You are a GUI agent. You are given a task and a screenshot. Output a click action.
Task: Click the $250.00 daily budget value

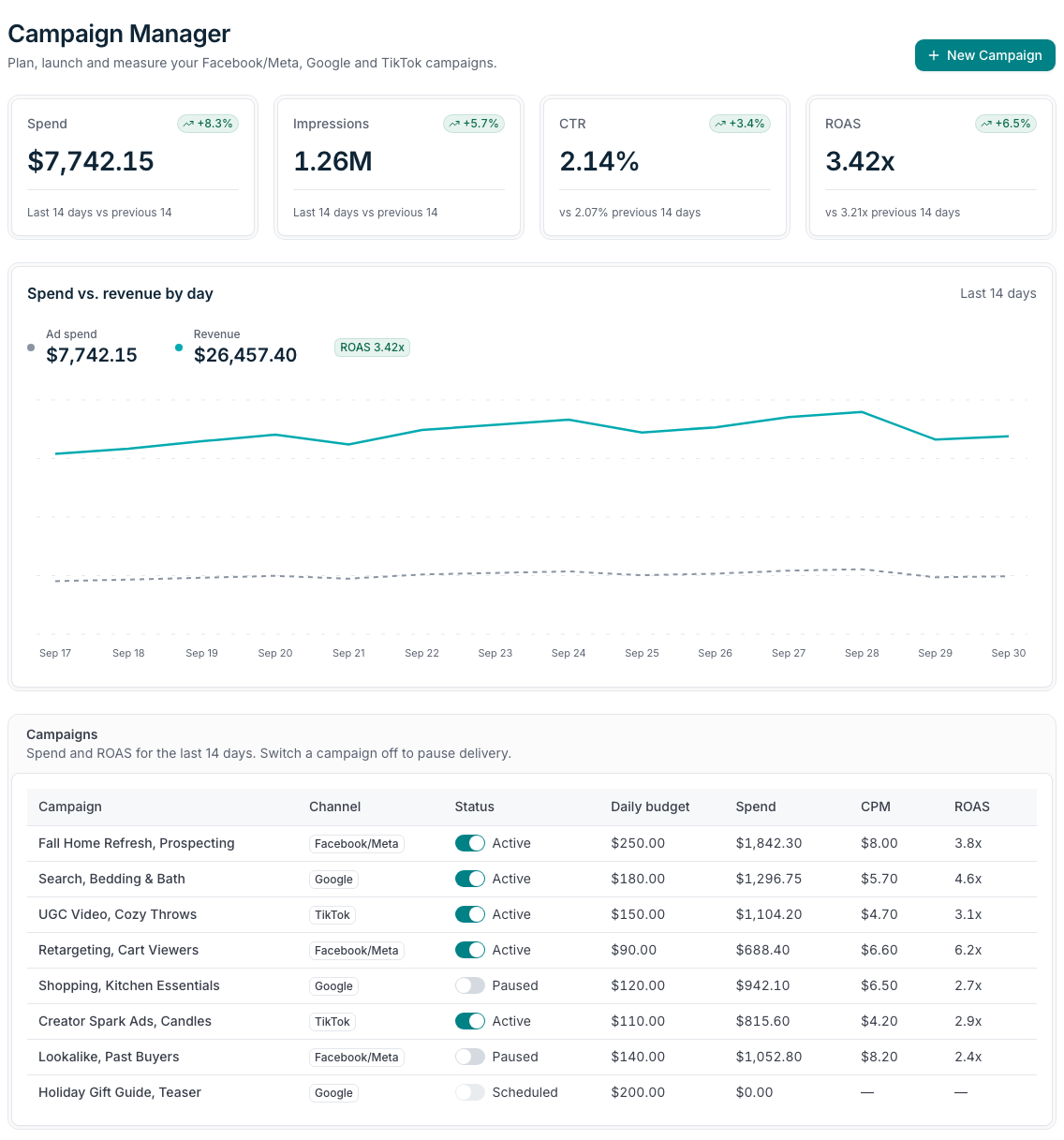tap(638, 843)
